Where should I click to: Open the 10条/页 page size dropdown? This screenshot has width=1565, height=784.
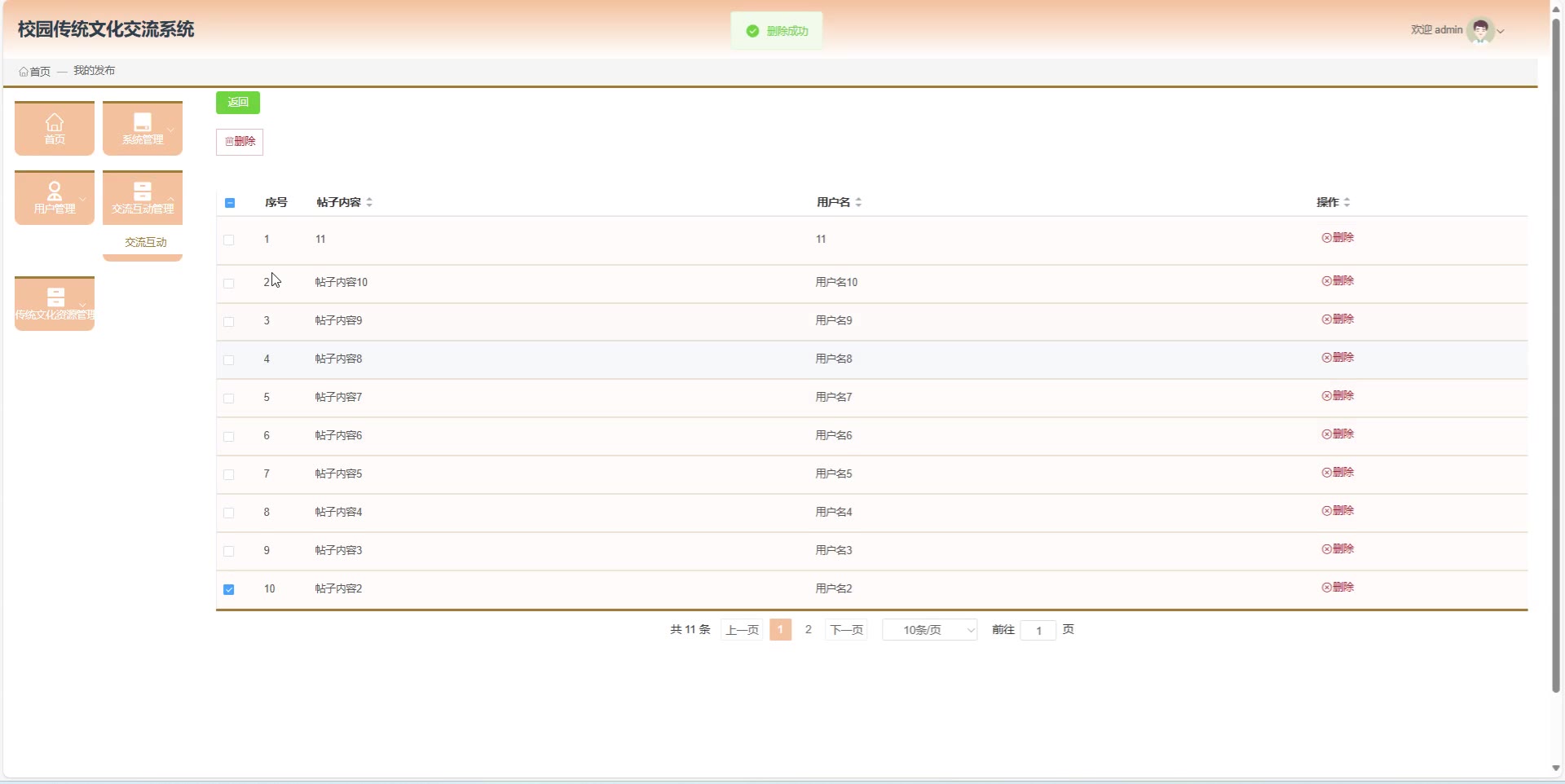click(x=930, y=630)
